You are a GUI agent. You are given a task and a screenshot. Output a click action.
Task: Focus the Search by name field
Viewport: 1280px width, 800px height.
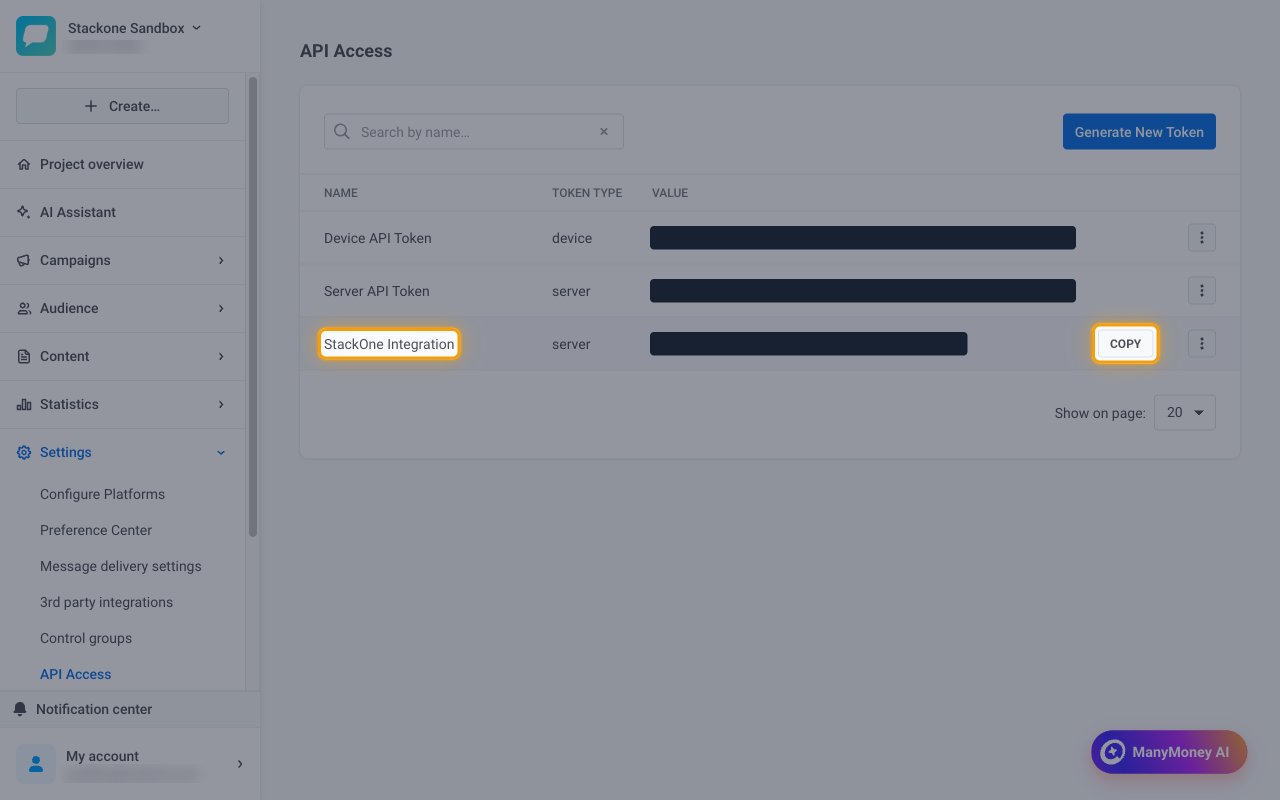474,132
